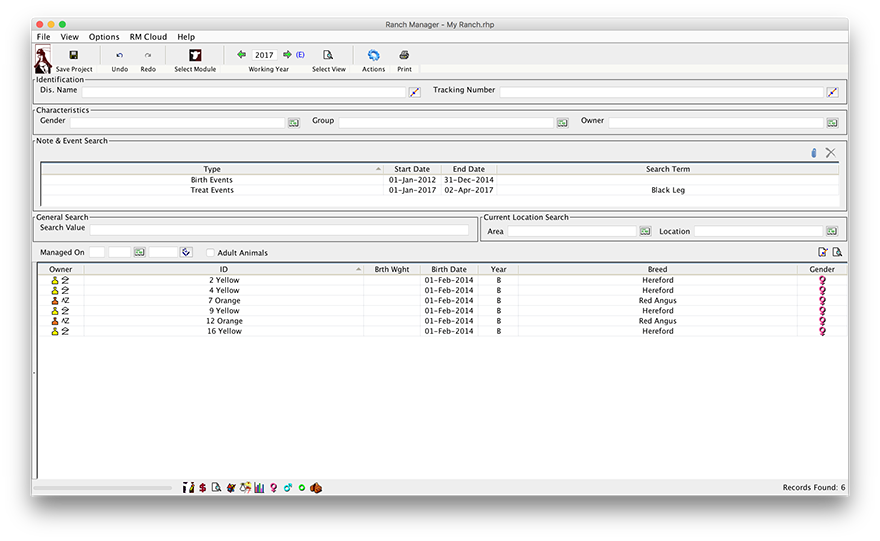Viewport: 880px width, 541px height.
Task: Click the attach paperclip icon in Note & Event Search
Action: pos(814,153)
